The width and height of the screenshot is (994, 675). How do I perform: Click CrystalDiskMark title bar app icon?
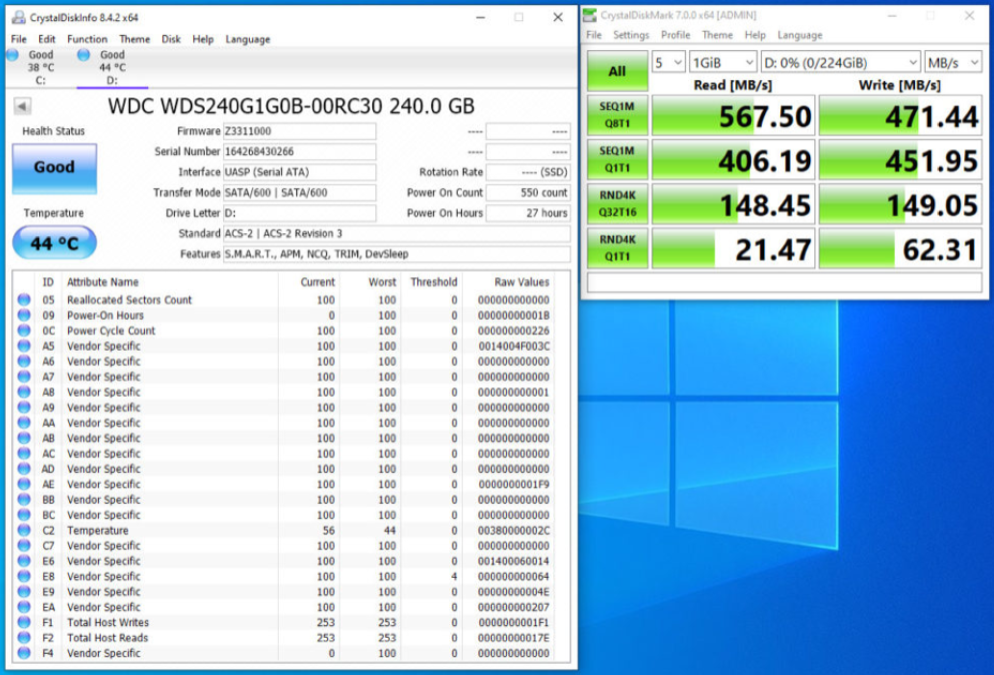click(590, 15)
